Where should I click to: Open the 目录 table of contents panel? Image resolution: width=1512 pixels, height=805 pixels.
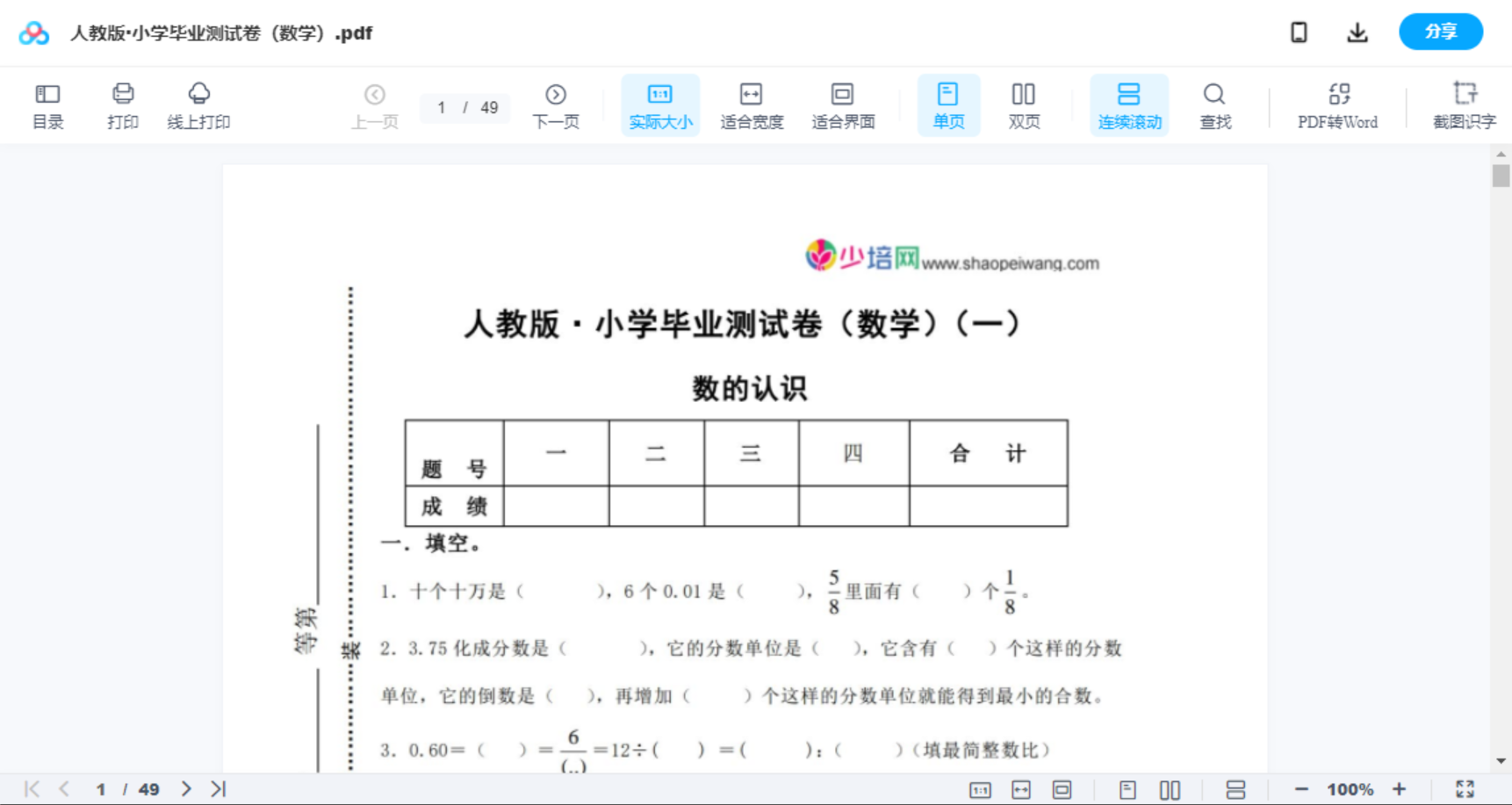click(x=47, y=105)
